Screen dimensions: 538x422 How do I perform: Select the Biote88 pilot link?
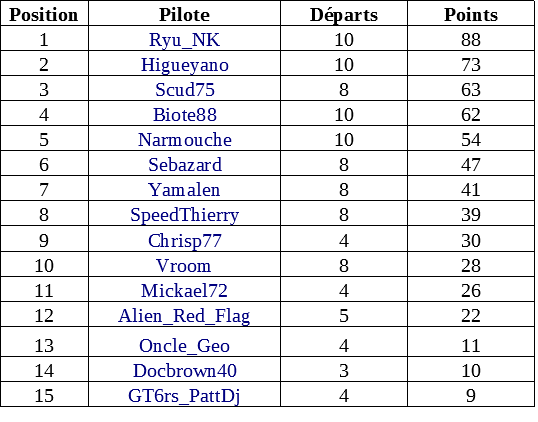click(x=185, y=115)
